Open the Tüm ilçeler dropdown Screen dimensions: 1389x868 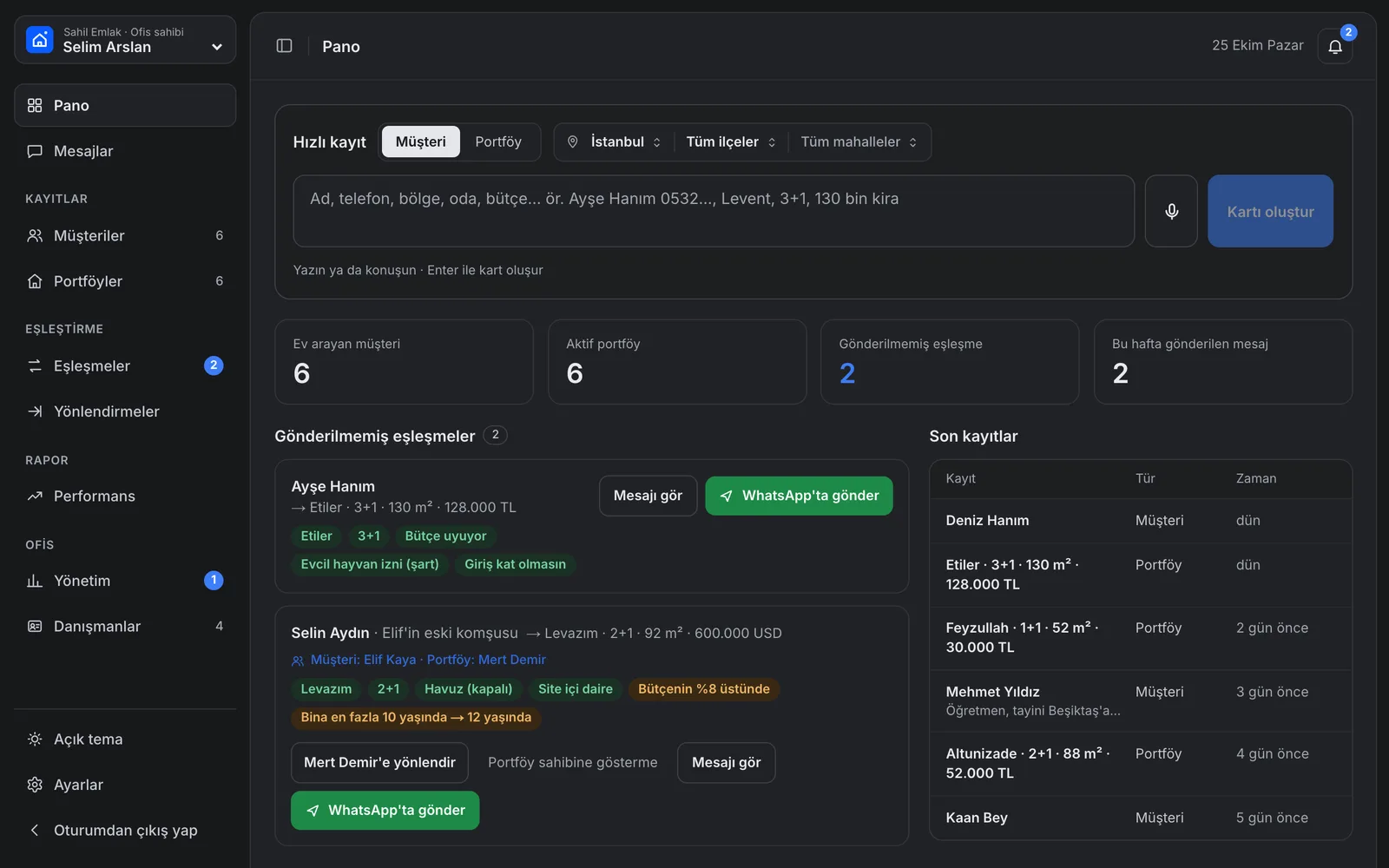(731, 141)
